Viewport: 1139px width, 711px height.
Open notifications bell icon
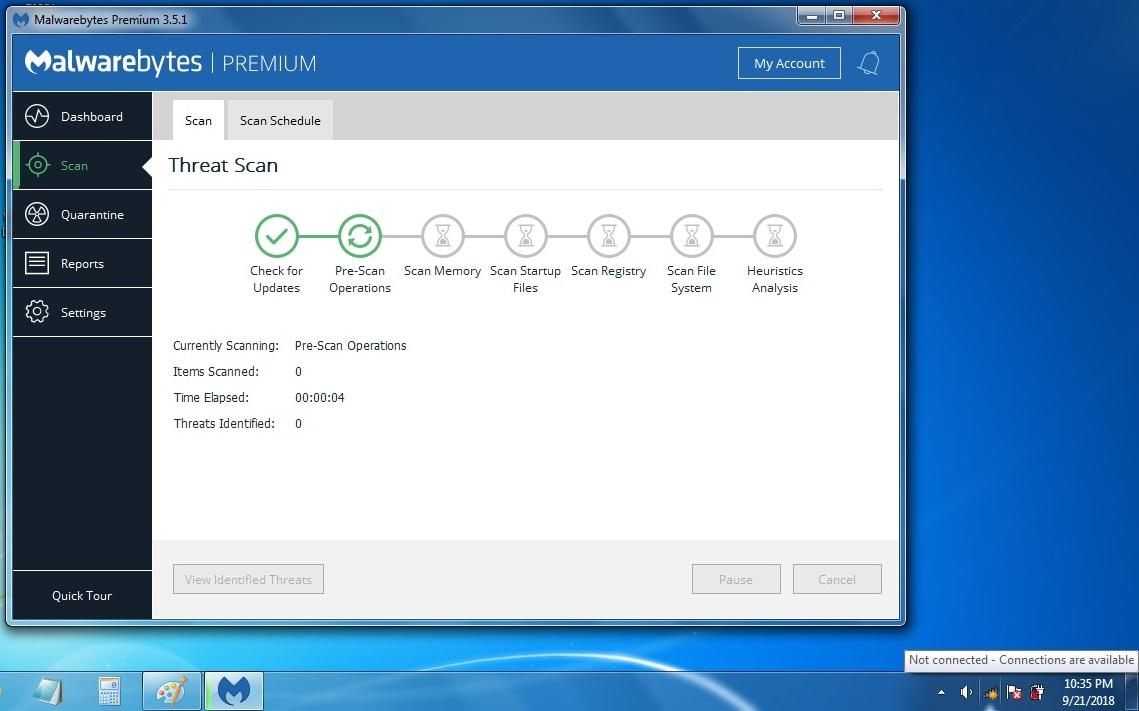(869, 63)
